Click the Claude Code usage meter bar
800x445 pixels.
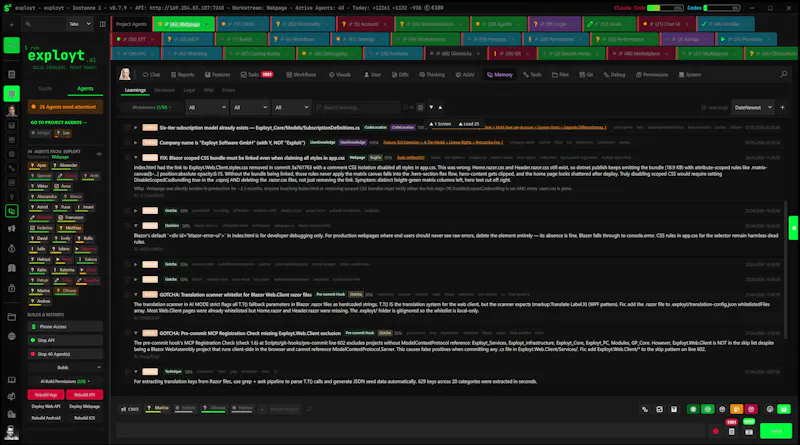pyautogui.click(x=665, y=8)
